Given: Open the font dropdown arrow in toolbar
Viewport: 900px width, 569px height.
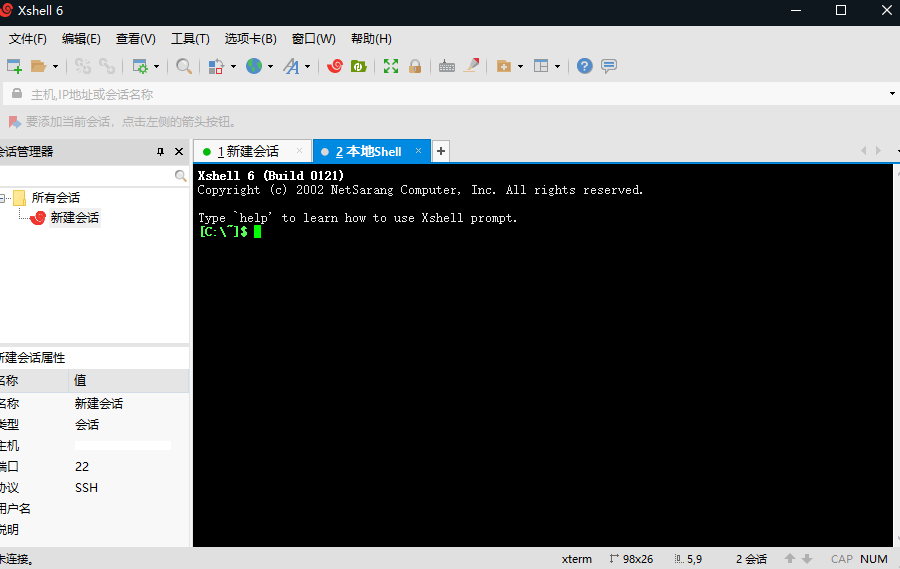Looking at the screenshot, I should [307, 67].
